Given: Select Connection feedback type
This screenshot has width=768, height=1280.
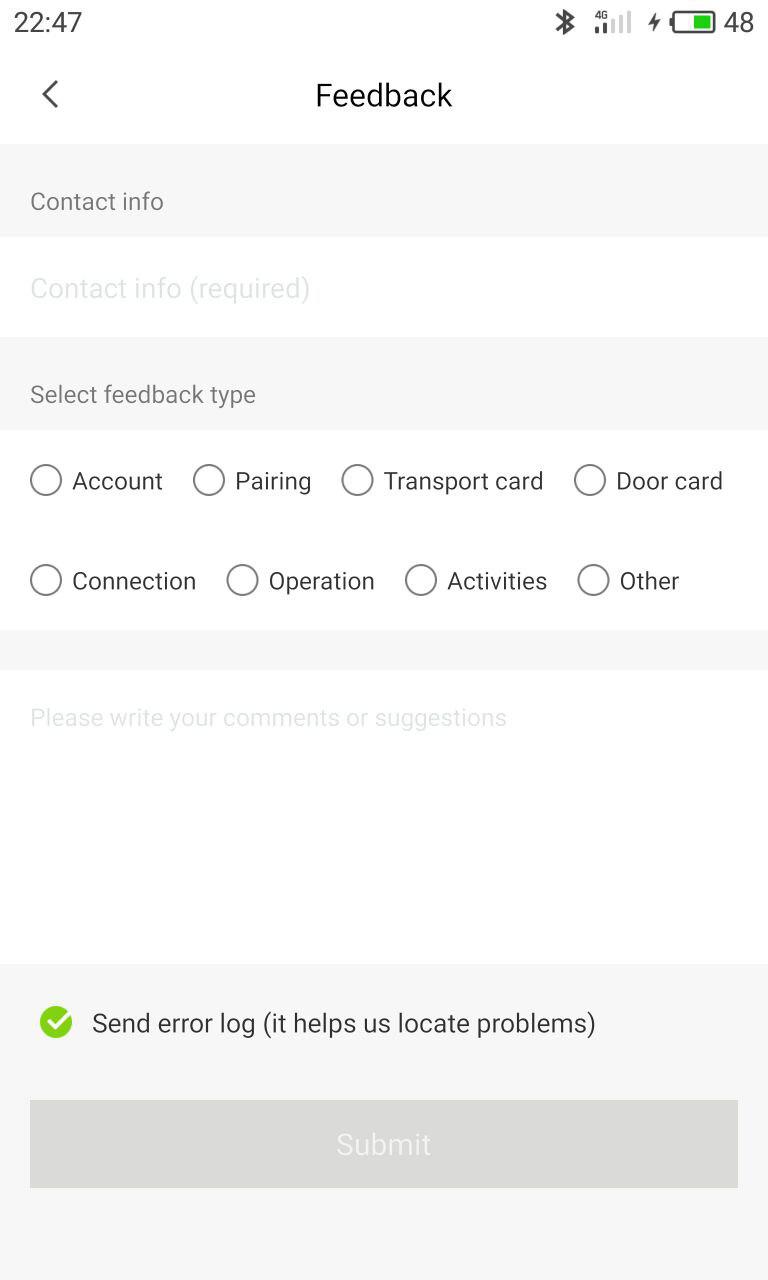Looking at the screenshot, I should point(46,581).
